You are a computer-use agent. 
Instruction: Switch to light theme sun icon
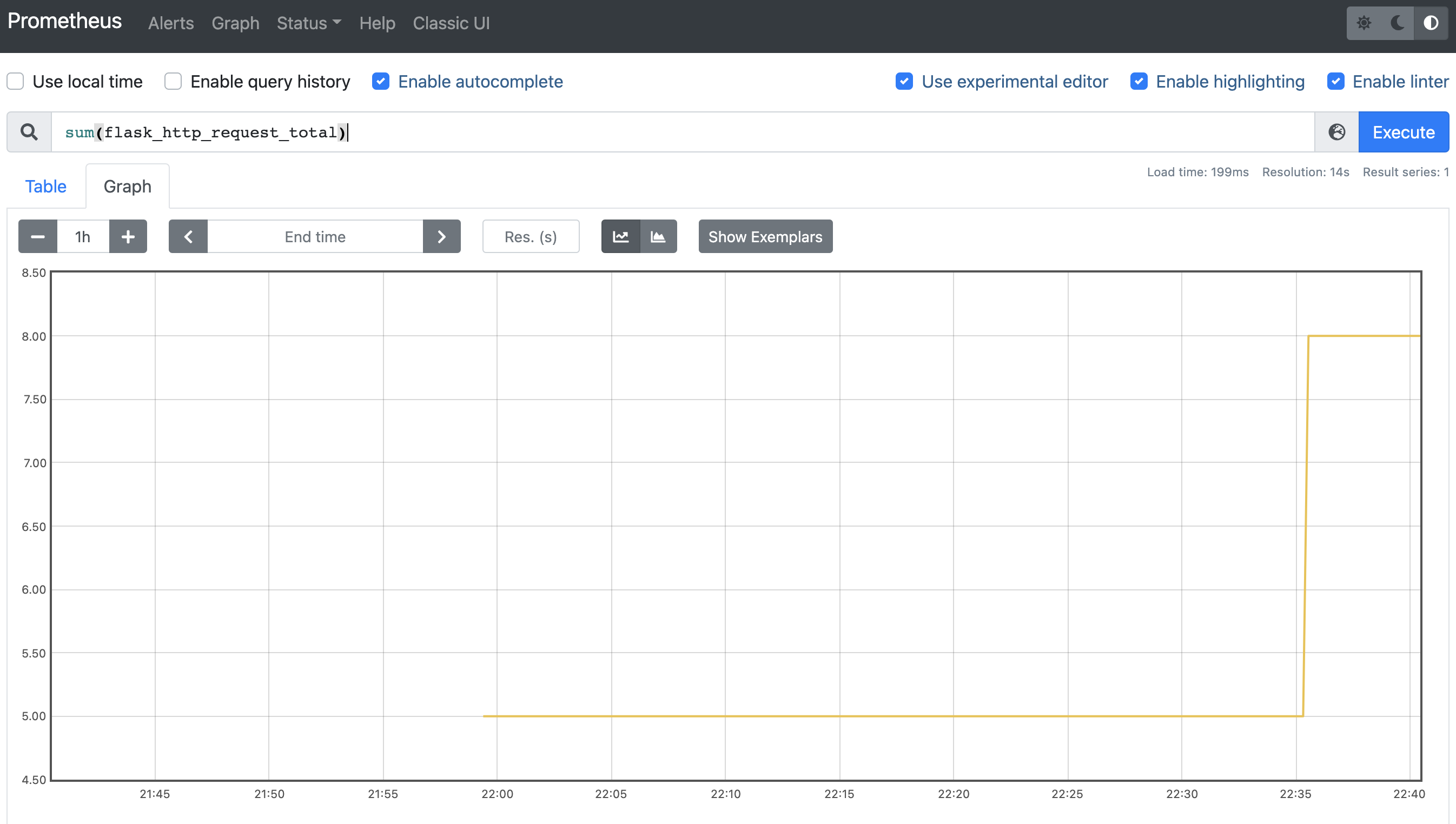[x=1364, y=23]
